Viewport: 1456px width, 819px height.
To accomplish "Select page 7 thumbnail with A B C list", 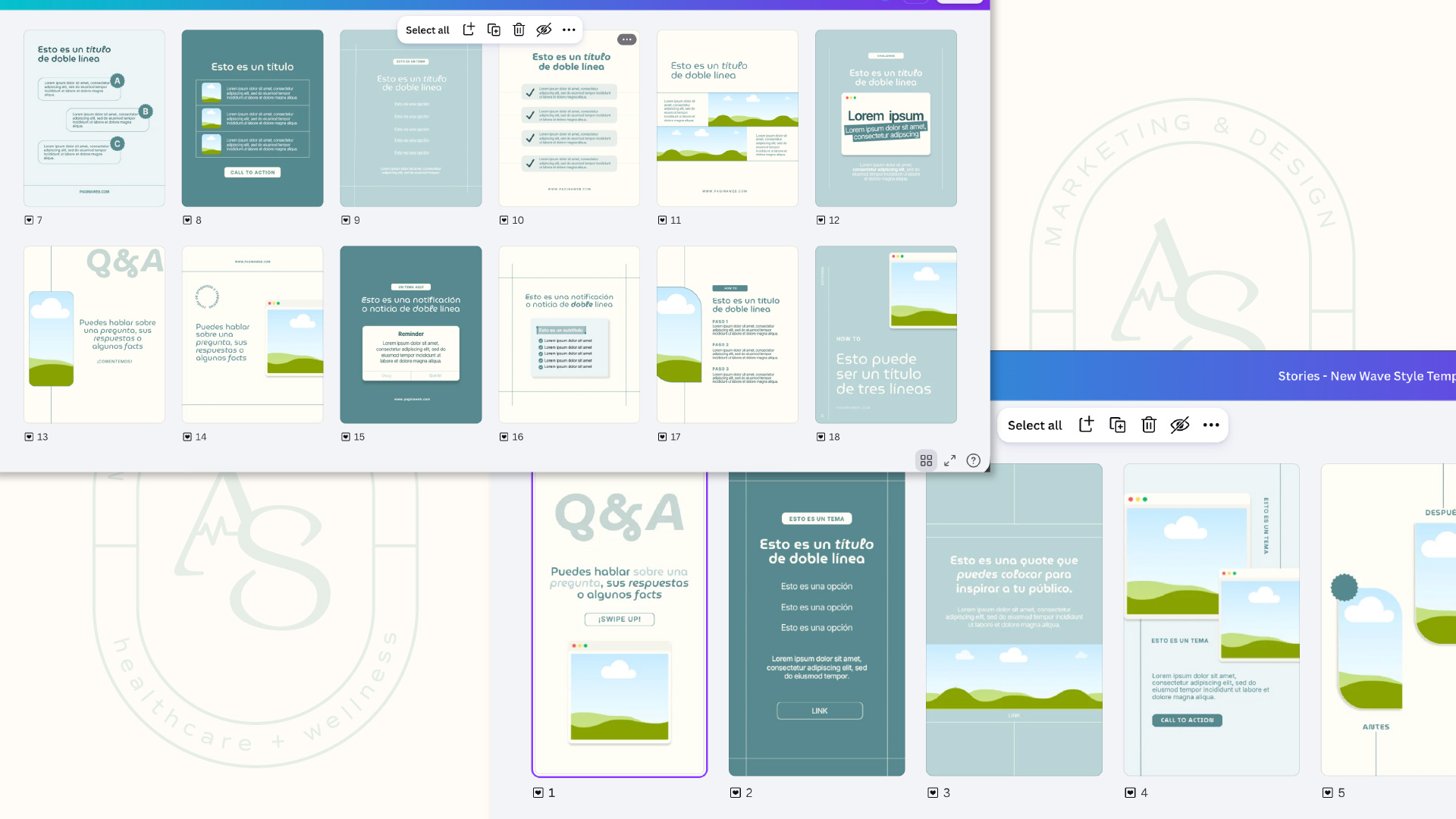I will point(94,118).
